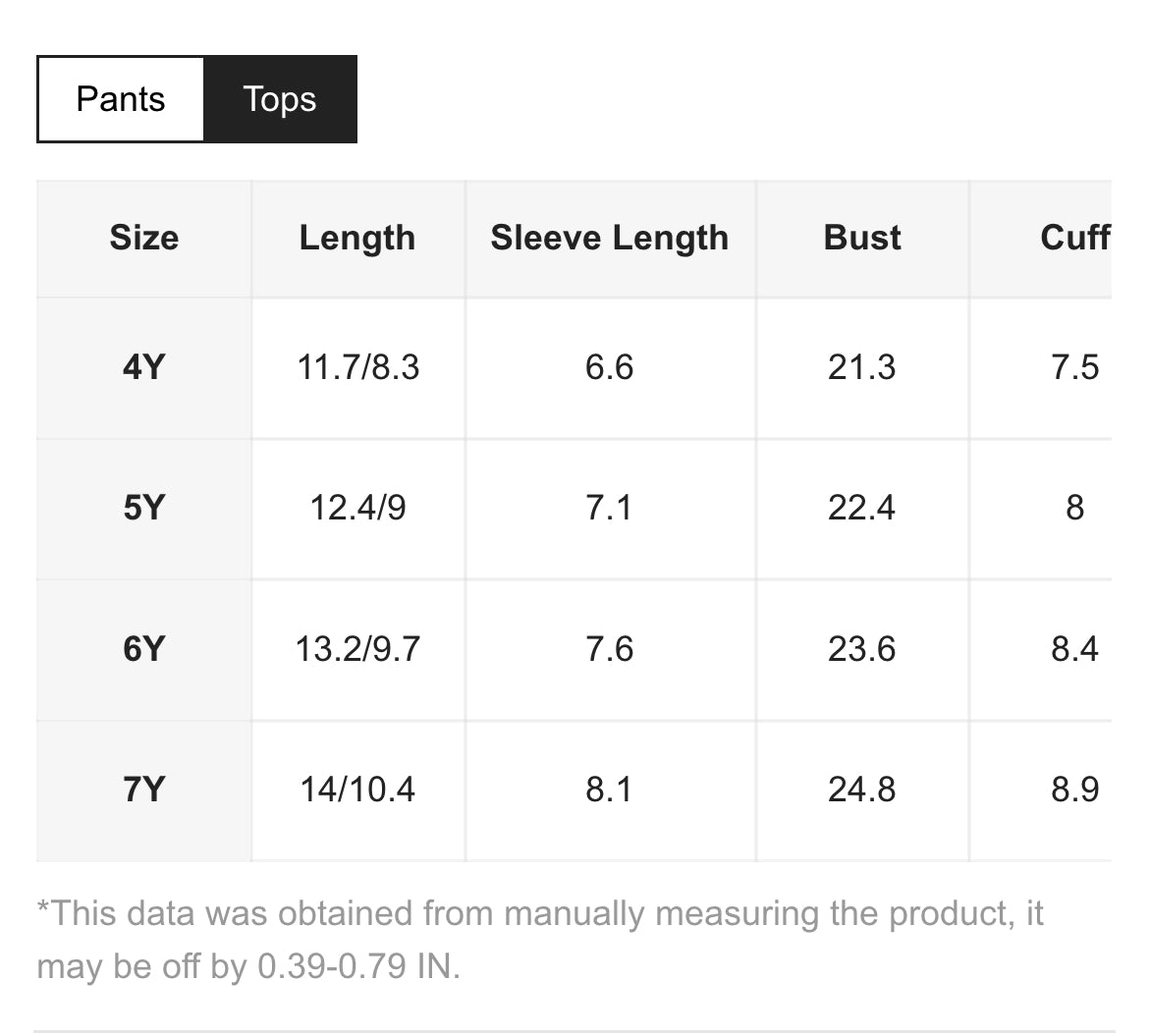
Task: Click the Size column header
Action: click(x=144, y=239)
